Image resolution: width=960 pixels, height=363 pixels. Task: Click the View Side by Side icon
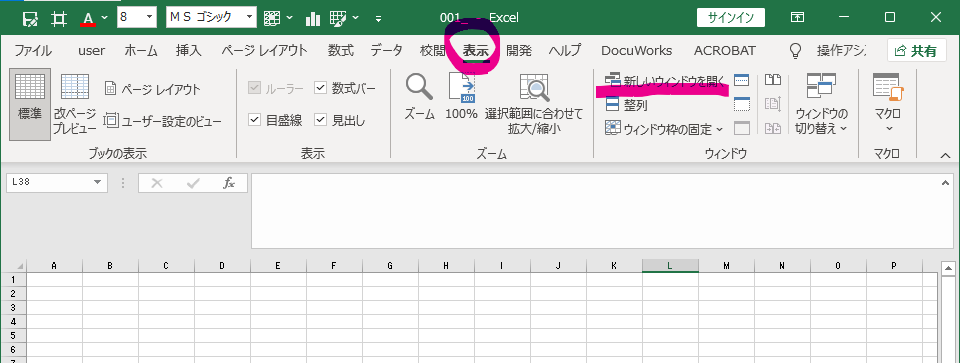tap(773, 80)
